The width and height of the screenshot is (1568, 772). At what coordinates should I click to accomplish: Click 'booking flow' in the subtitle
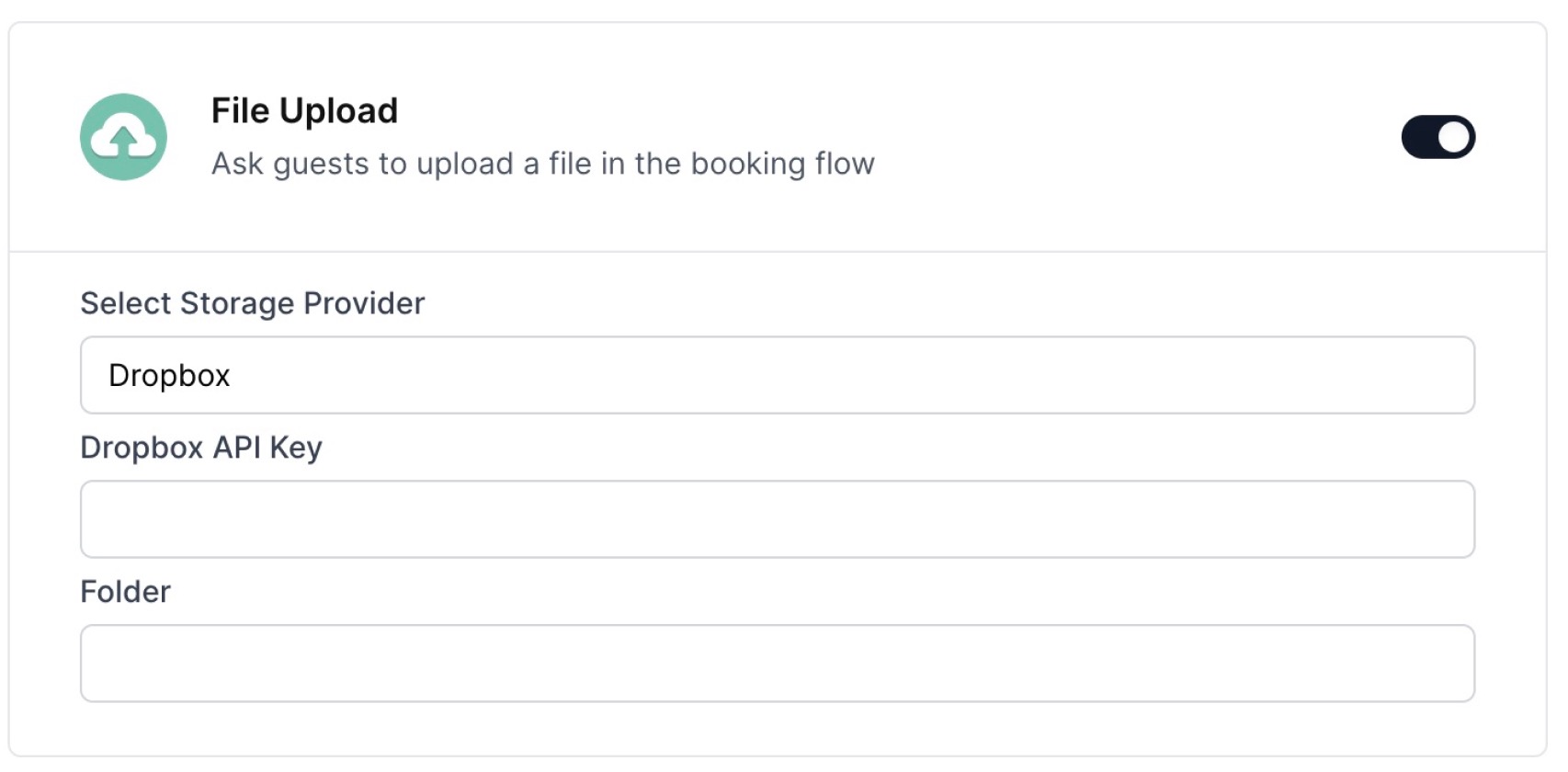point(782,164)
